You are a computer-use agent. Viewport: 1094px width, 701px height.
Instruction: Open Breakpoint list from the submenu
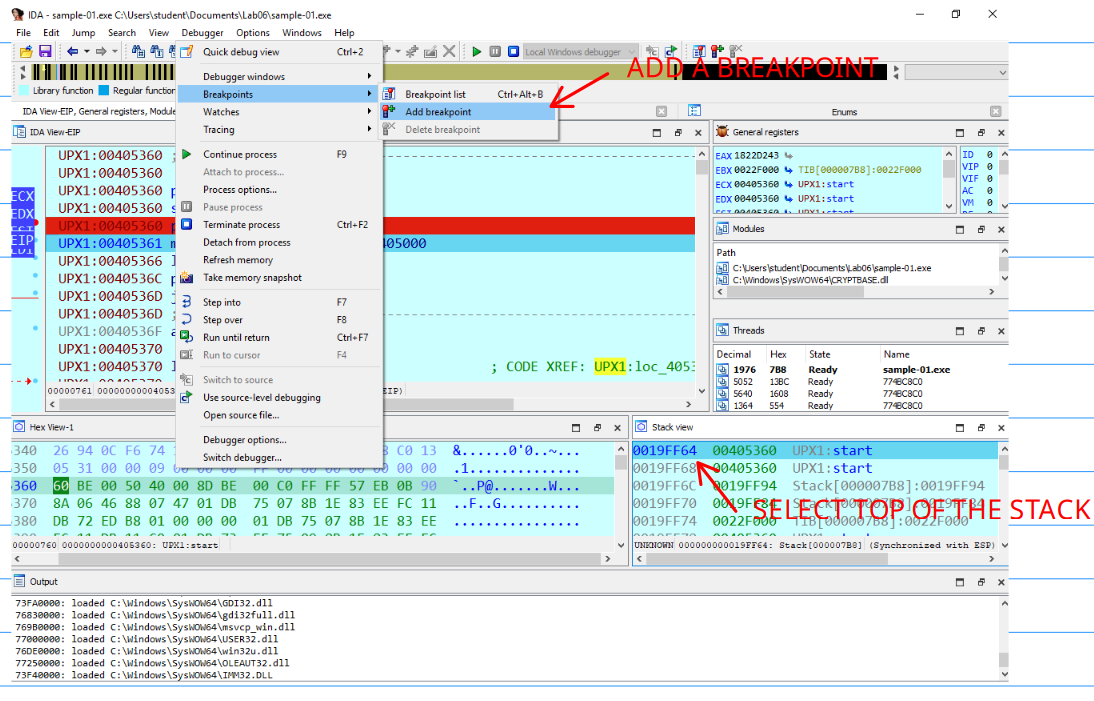[x=469, y=94]
